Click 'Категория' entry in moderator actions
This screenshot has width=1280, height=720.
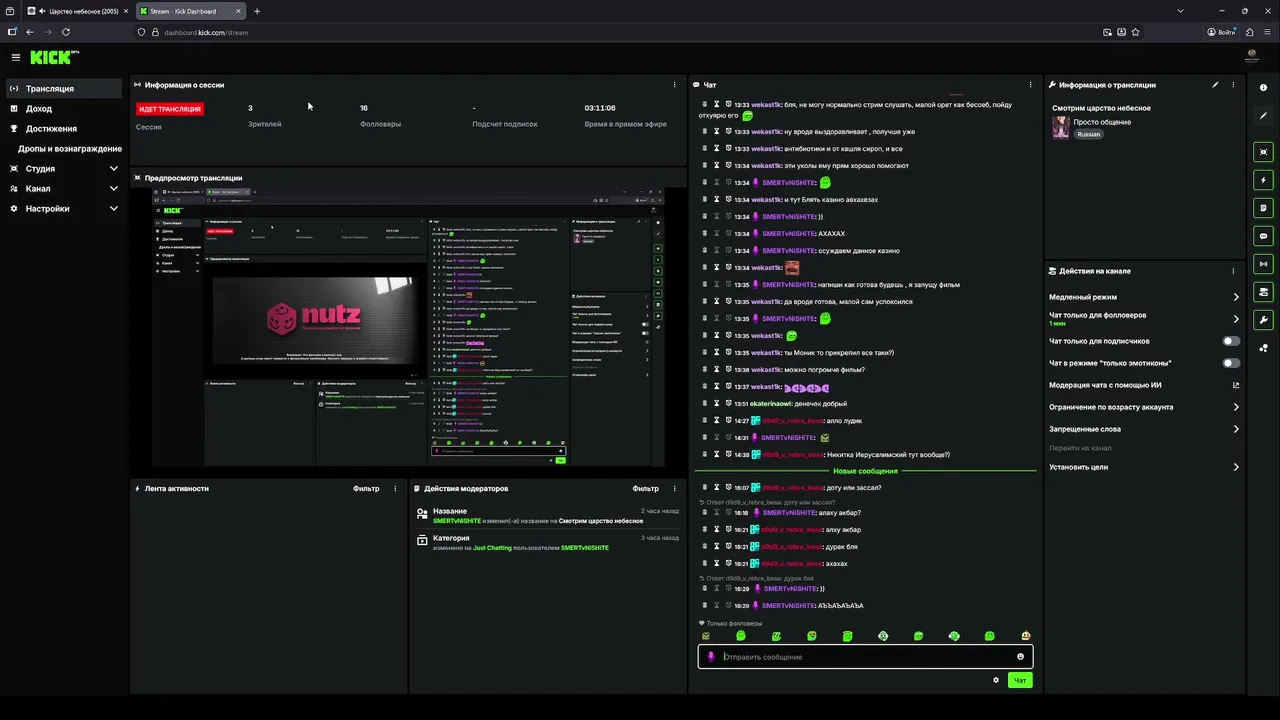(x=451, y=538)
